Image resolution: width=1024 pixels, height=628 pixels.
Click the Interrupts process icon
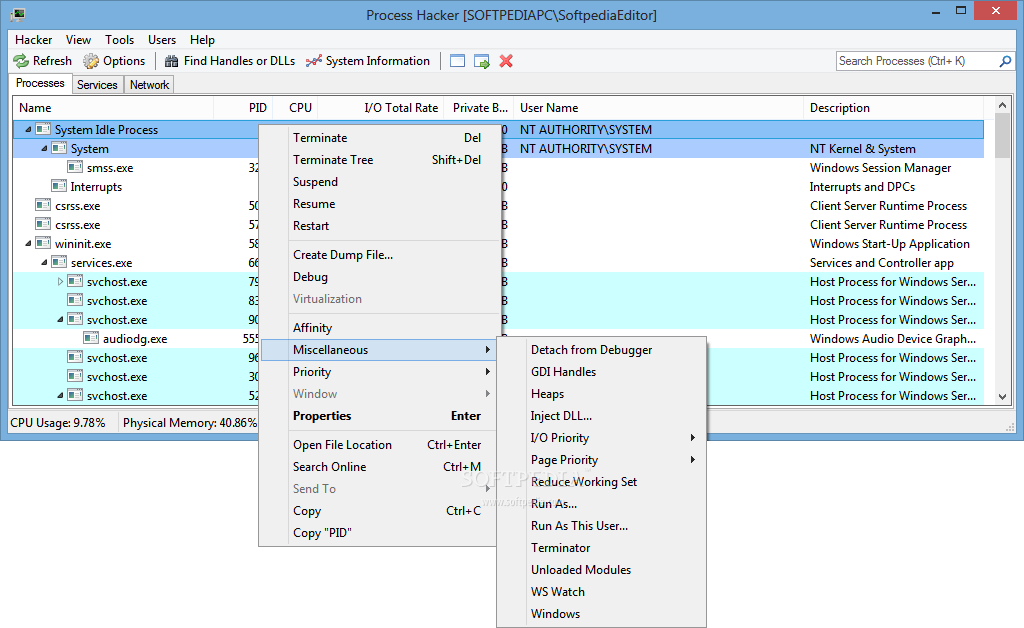pyautogui.click(x=59, y=186)
